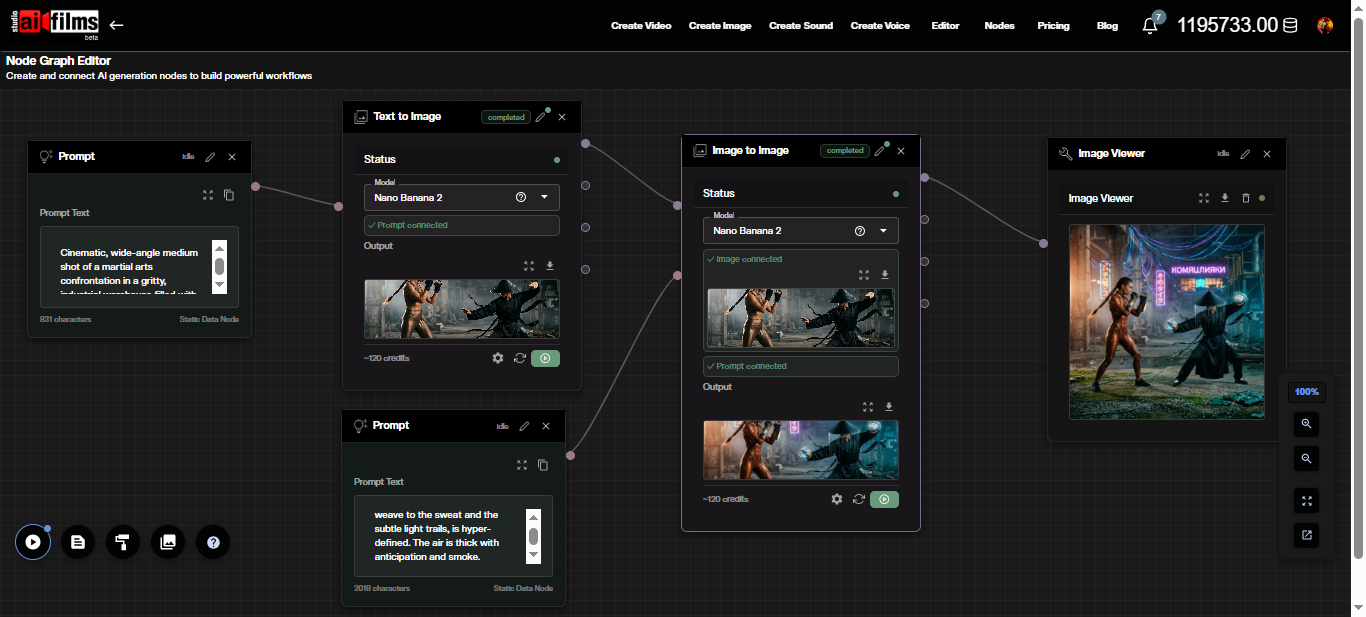The image size is (1366, 617).
Task: Open the Create Image menu
Action: (x=720, y=25)
